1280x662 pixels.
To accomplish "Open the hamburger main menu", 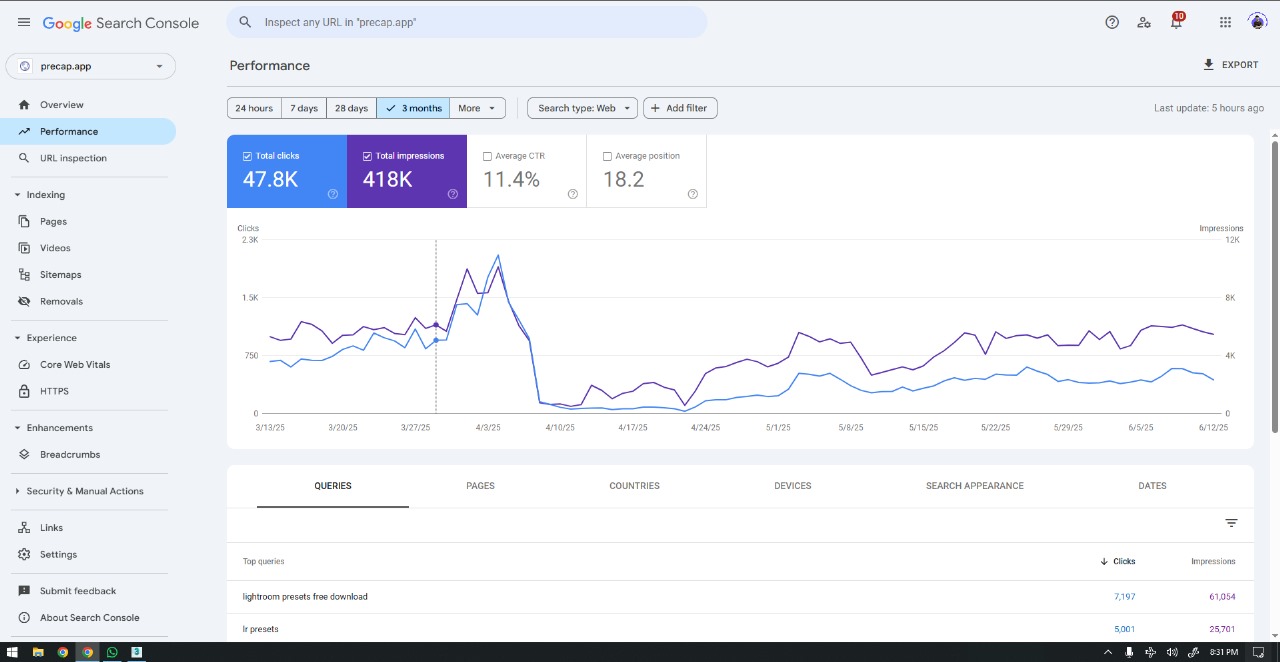I will tap(24, 22).
